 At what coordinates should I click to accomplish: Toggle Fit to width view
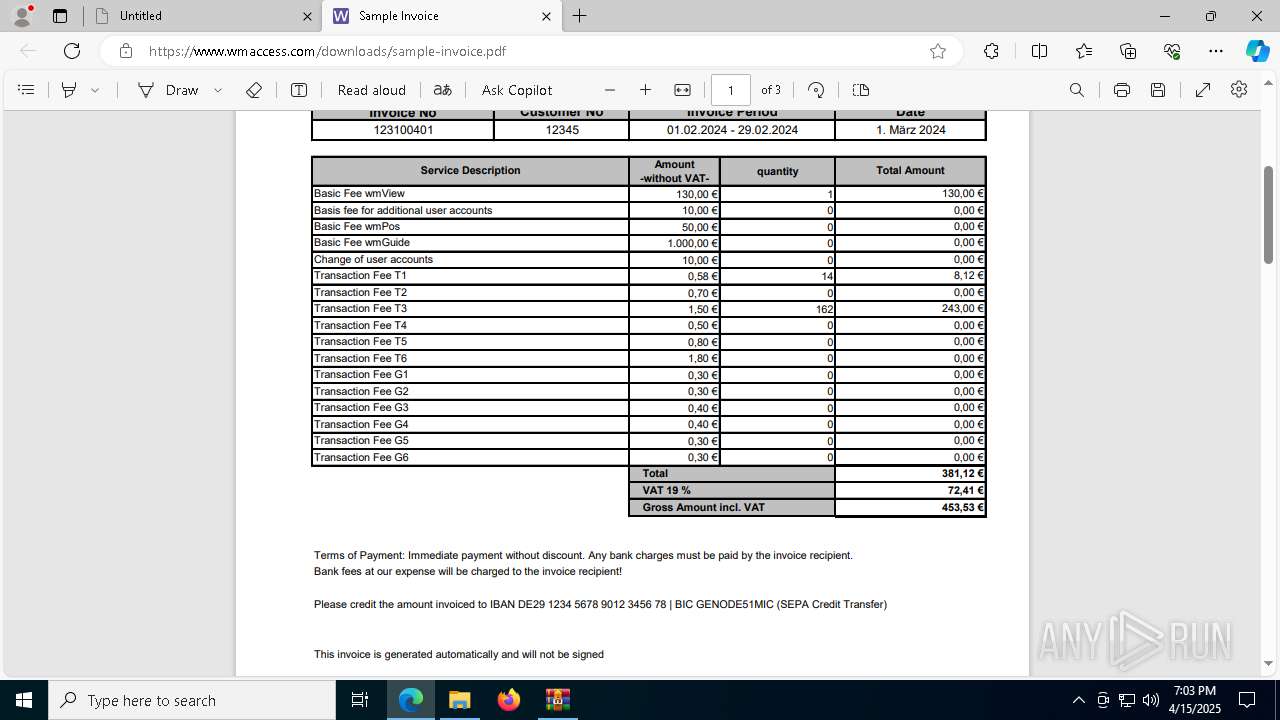(682, 90)
